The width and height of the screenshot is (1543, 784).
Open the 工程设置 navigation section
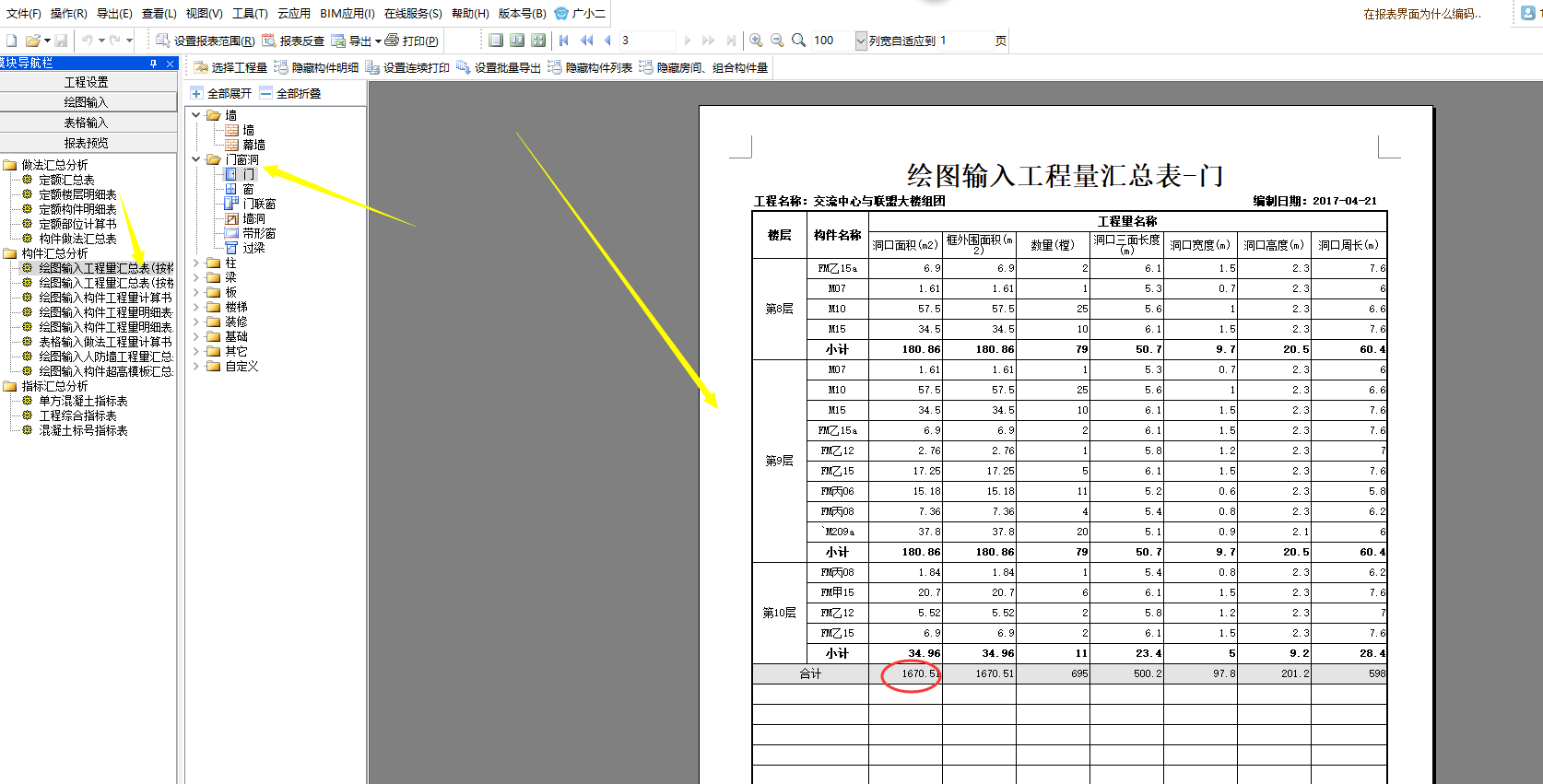(x=88, y=82)
